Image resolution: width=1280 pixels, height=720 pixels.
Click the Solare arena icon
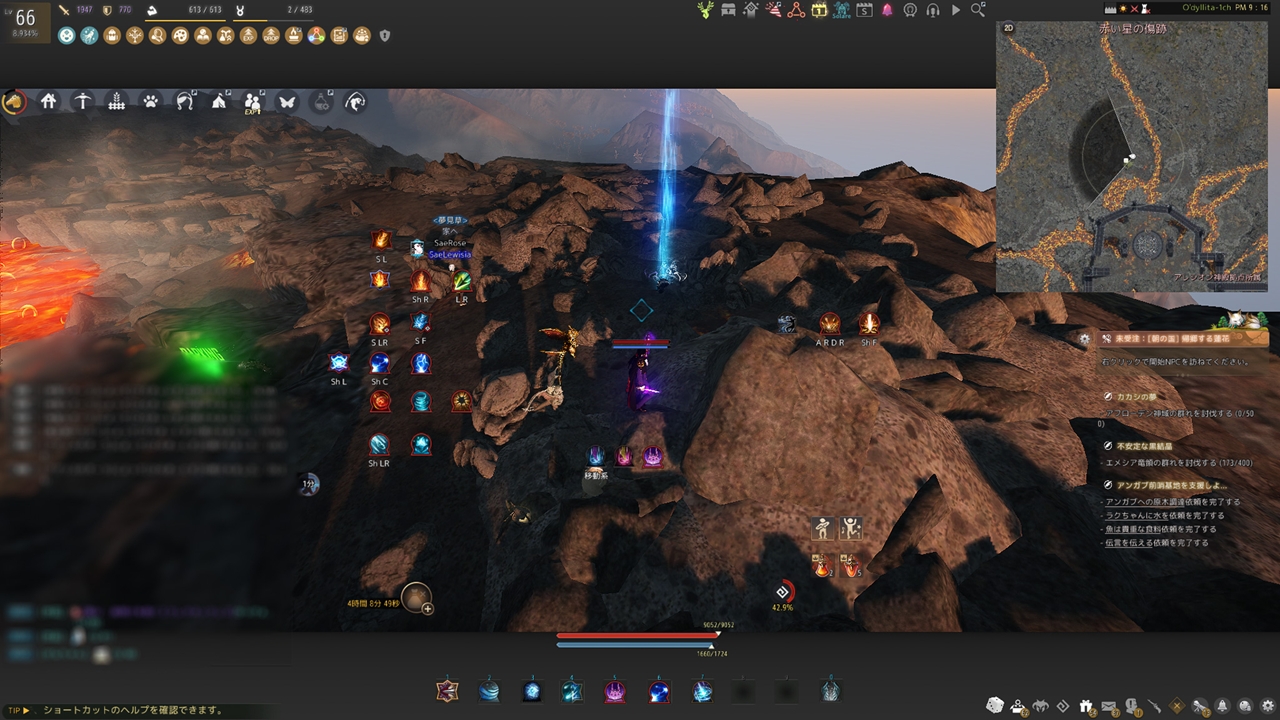[841, 10]
